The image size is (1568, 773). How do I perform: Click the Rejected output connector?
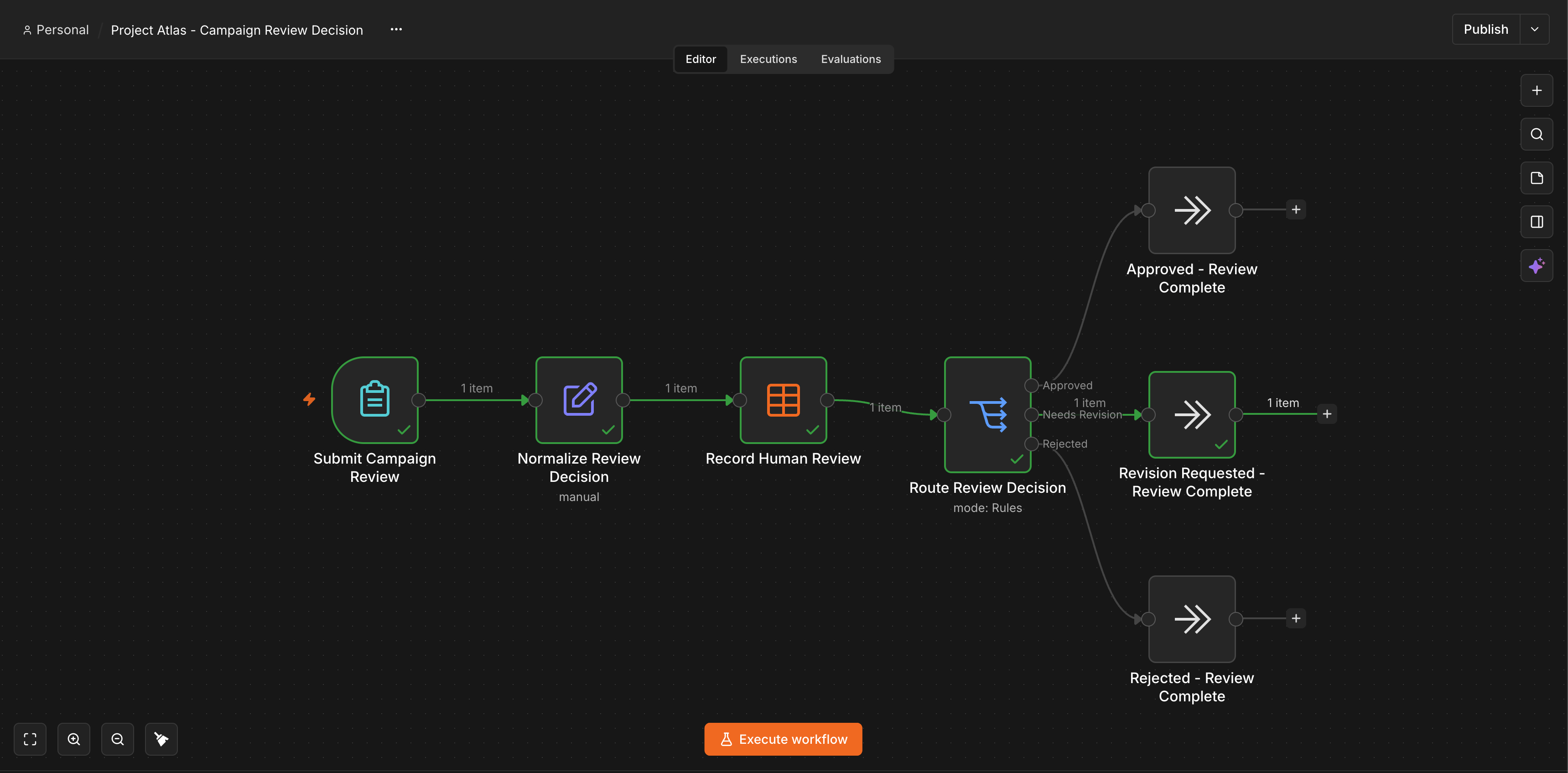pyautogui.click(x=1031, y=444)
